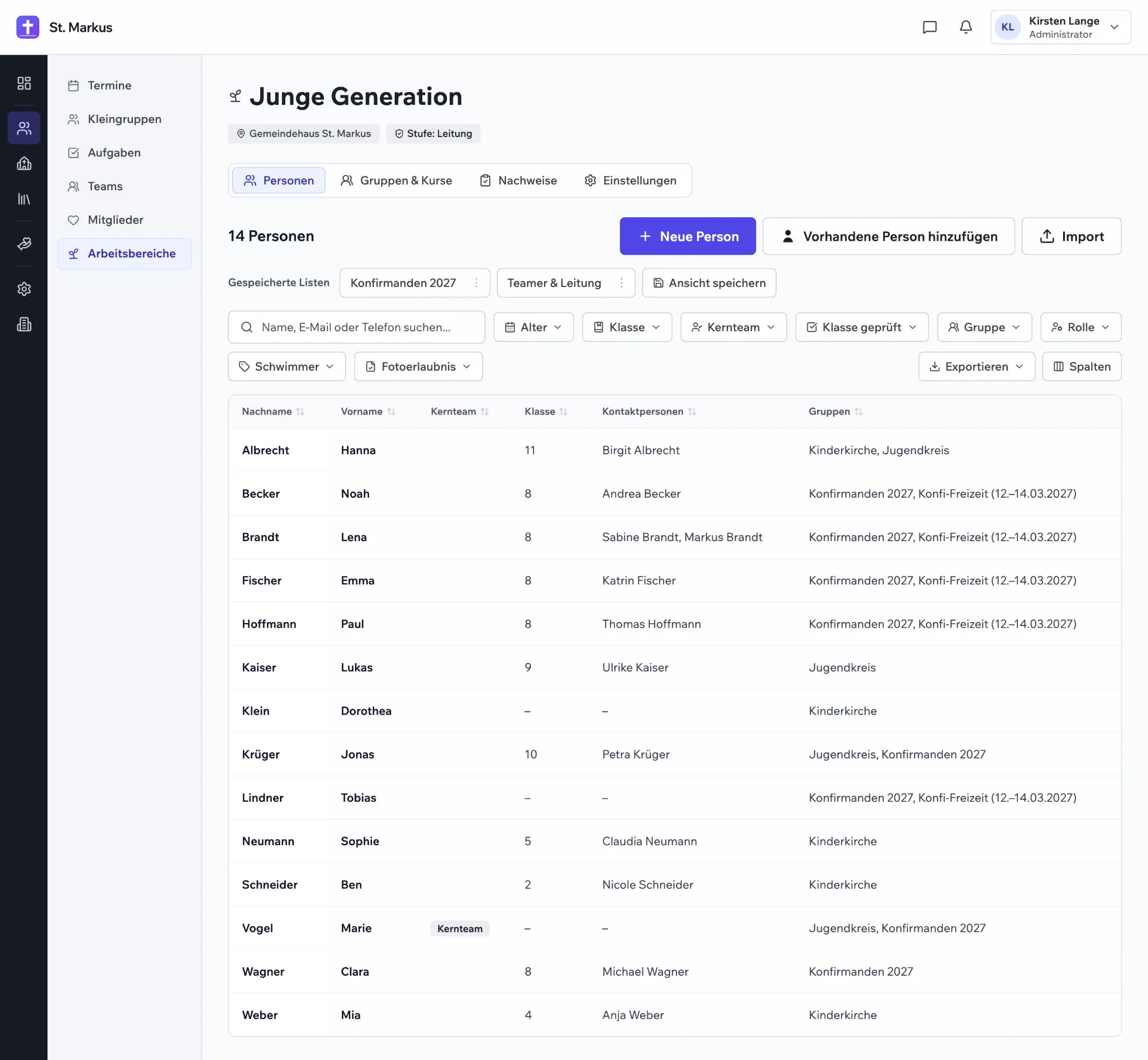Open Konfirmanden 2027 list options menu
Viewport: 1148px width, 1060px height.
[477, 283]
